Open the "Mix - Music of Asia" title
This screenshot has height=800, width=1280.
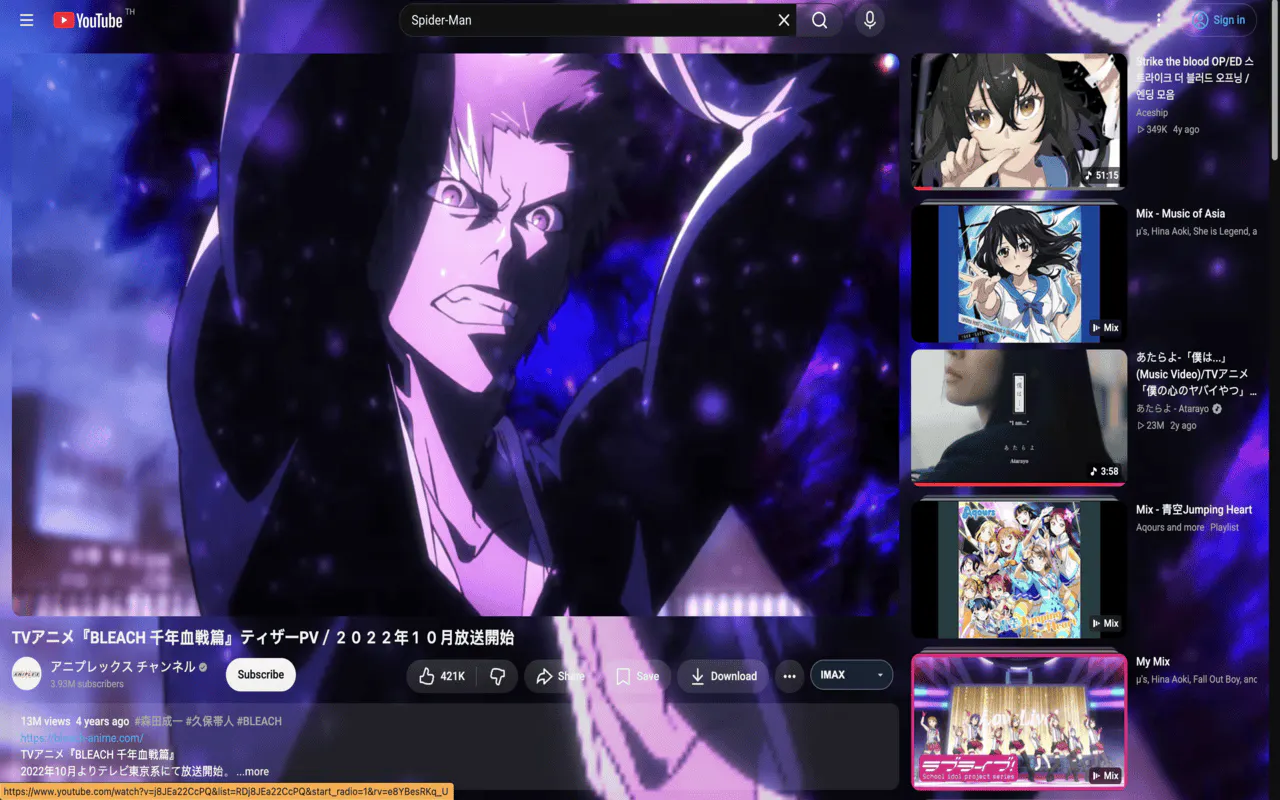(x=1180, y=214)
